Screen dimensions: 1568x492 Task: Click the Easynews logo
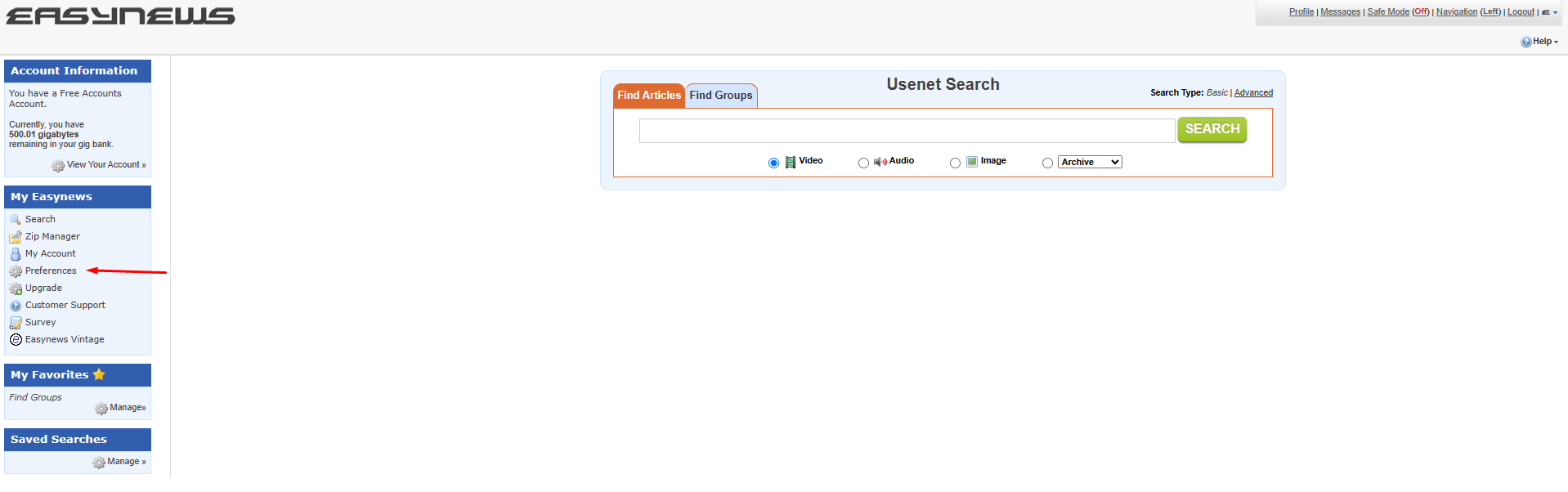(120, 16)
